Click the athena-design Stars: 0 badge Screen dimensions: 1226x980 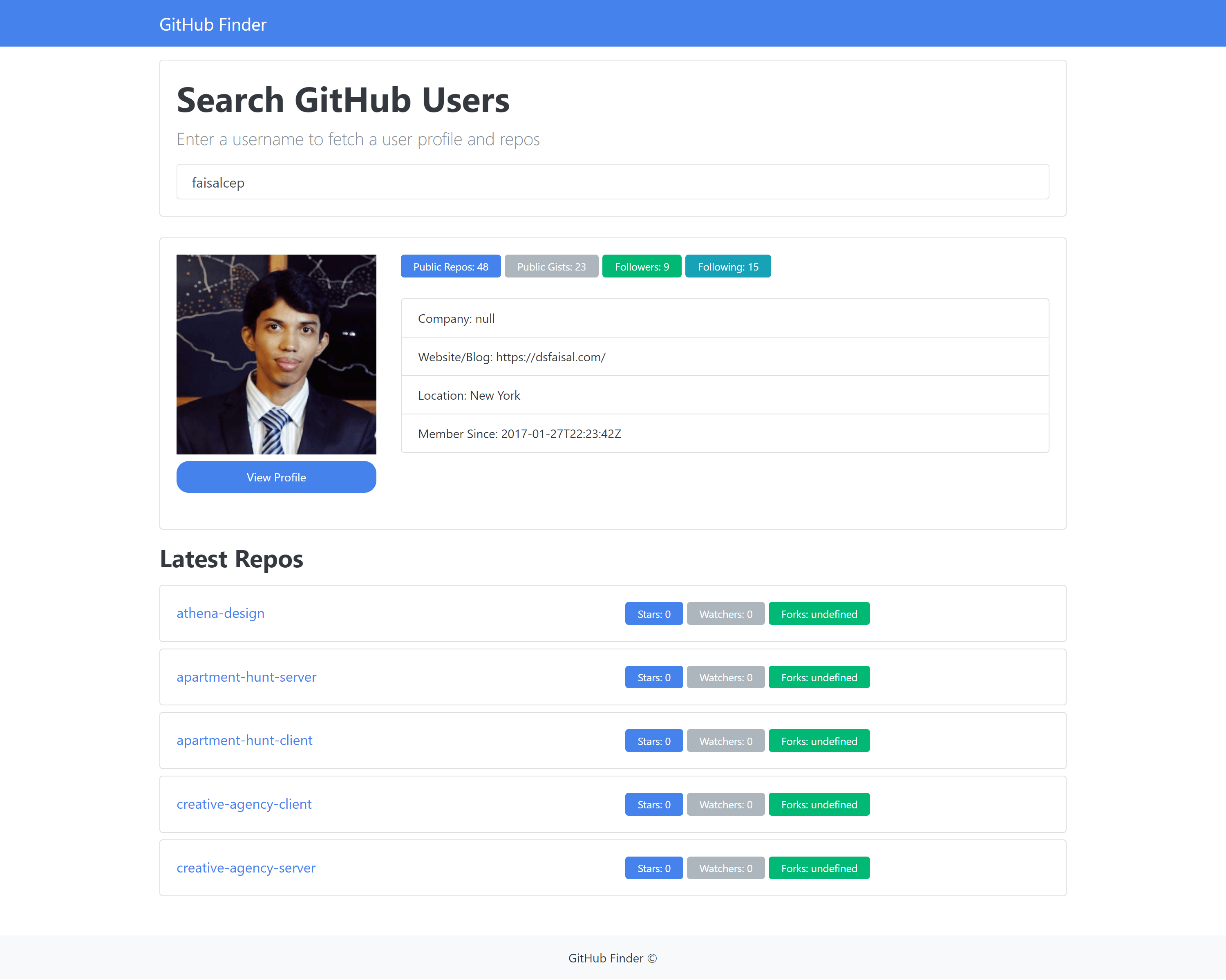pos(654,613)
